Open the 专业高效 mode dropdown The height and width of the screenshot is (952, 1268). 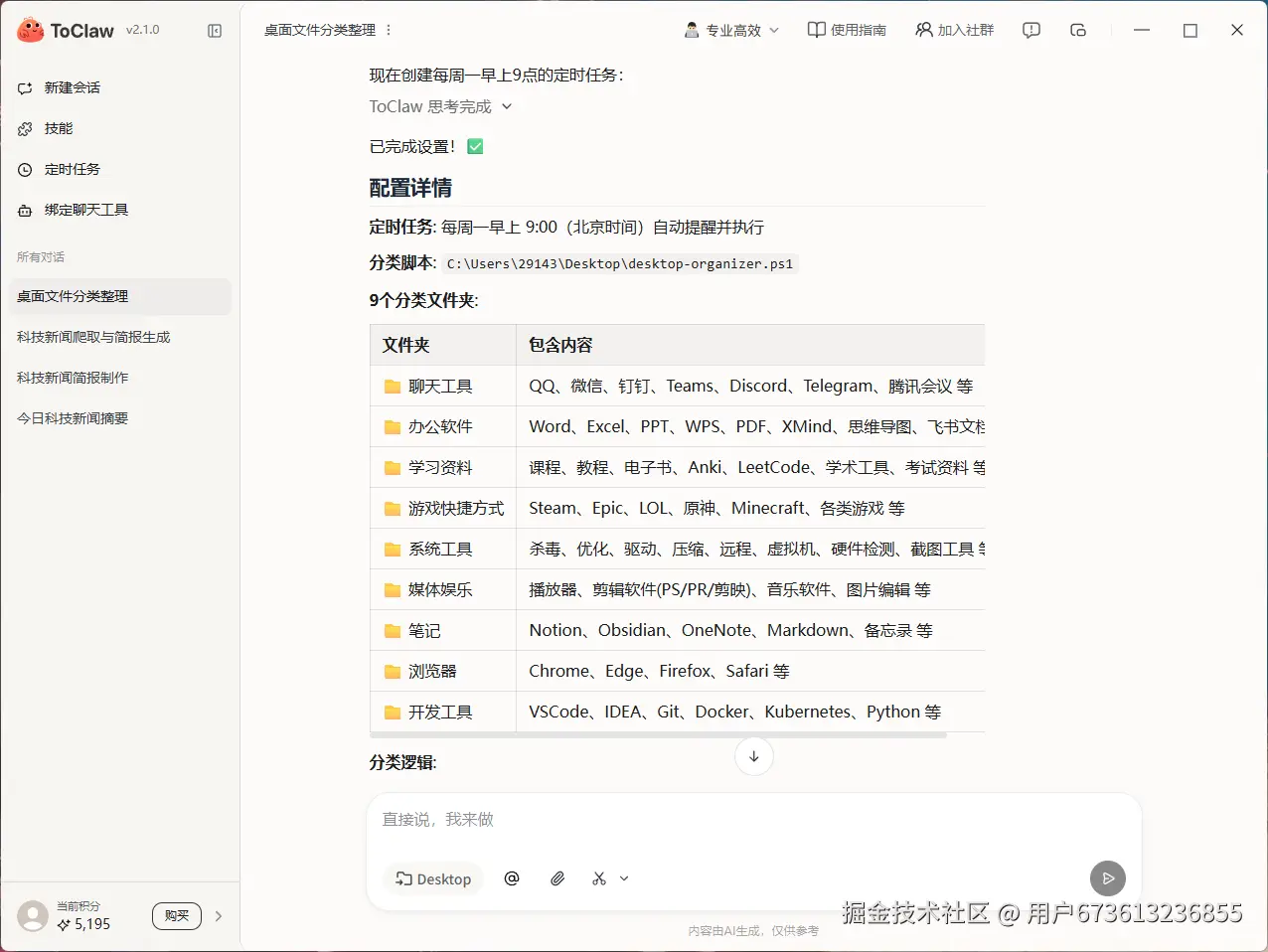point(731,30)
